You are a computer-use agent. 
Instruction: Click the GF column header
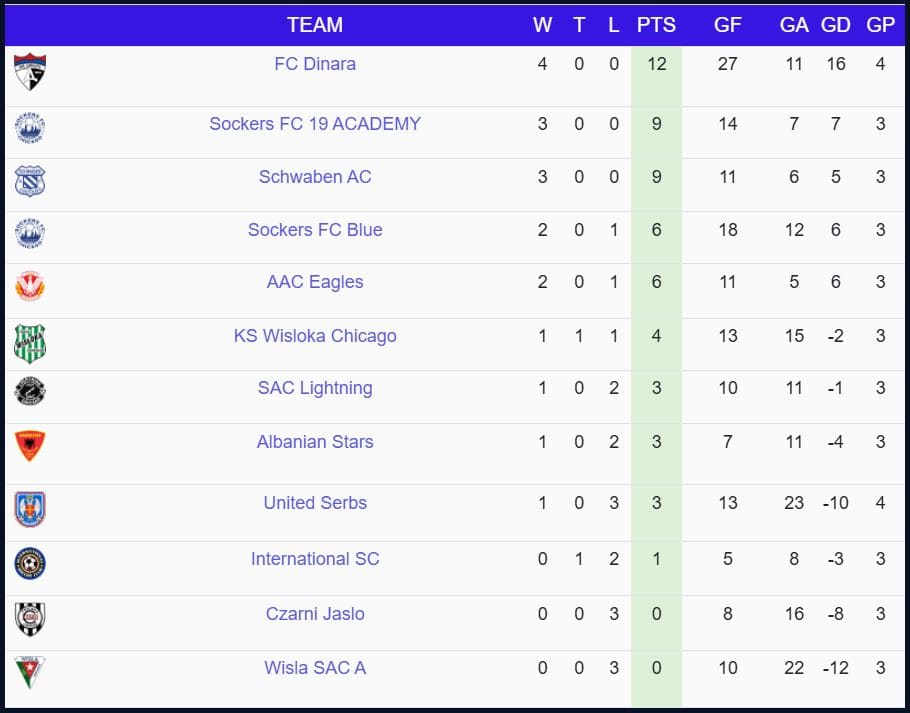pyautogui.click(x=728, y=25)
